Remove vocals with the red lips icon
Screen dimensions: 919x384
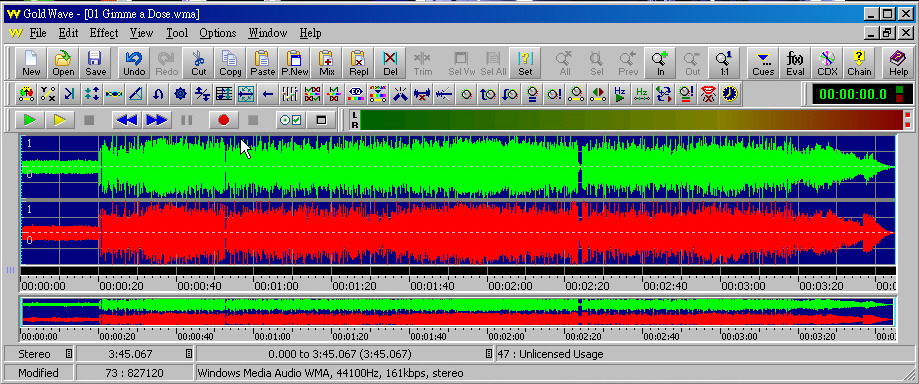click(x=708, y=94)
